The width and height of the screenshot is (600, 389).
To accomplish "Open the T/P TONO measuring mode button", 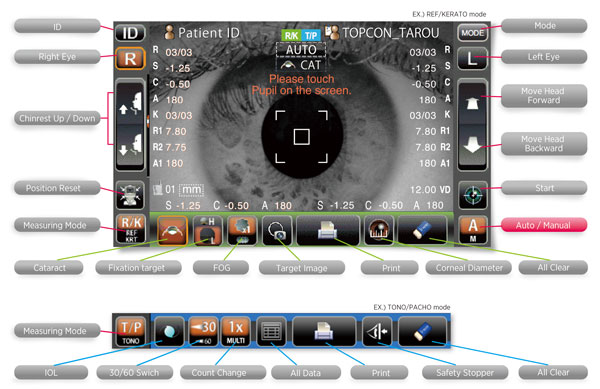I will (x=131, y=331).
